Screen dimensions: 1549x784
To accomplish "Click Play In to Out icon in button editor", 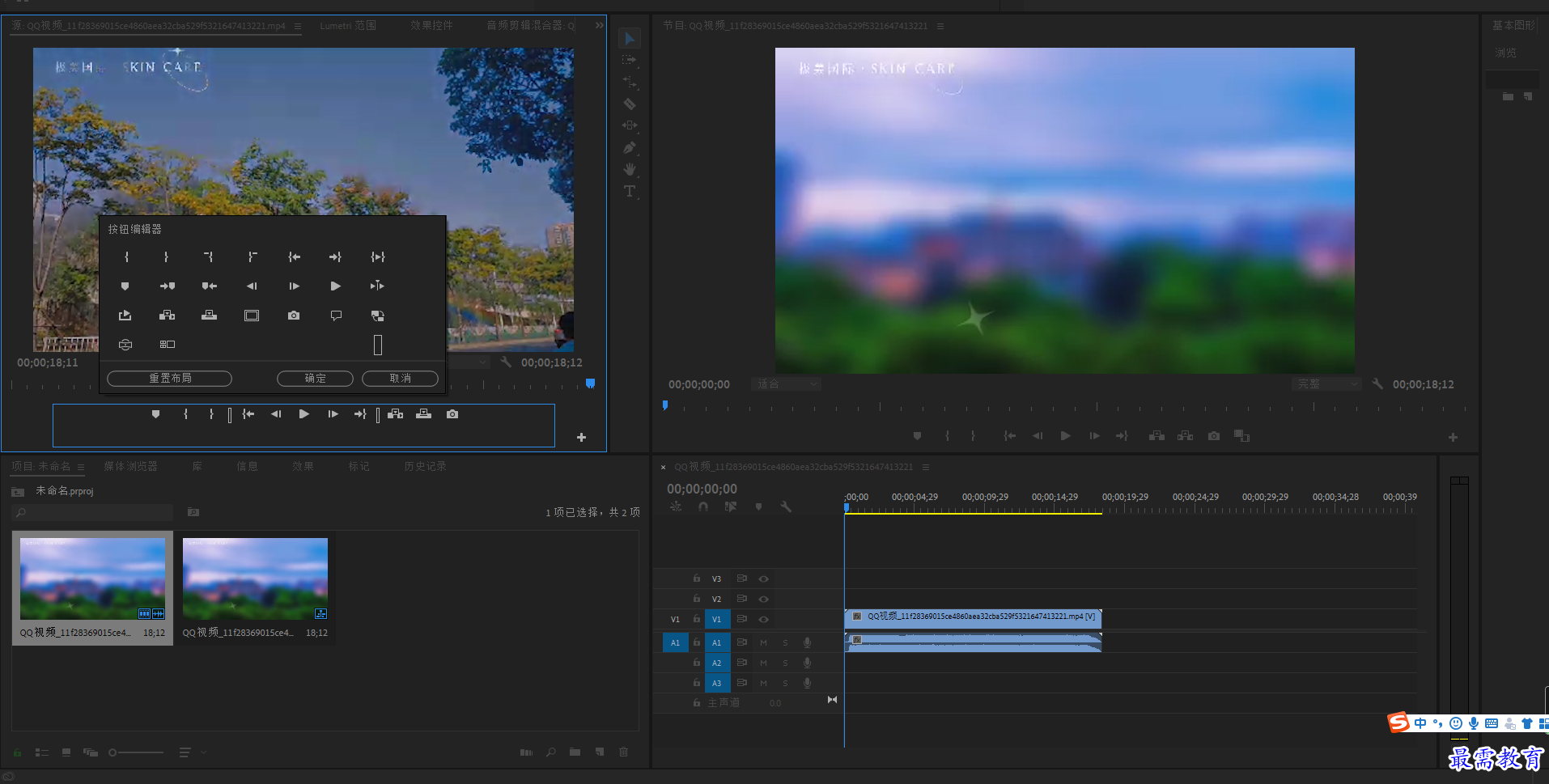I will click(377, 256).
